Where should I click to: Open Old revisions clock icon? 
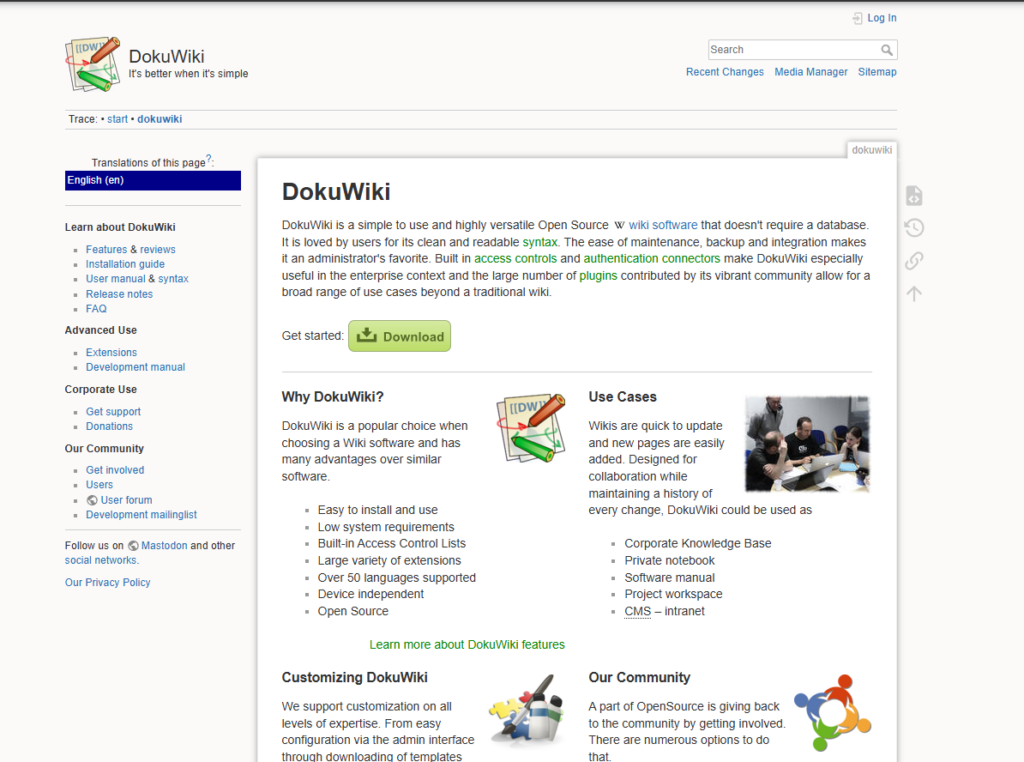coord(913,228)
